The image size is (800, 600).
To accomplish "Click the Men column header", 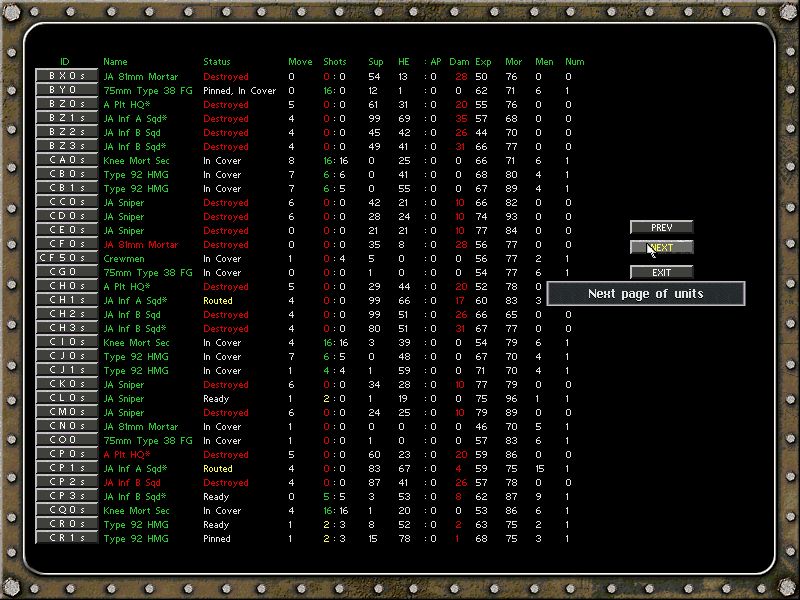I will click(x=544, y=62).
